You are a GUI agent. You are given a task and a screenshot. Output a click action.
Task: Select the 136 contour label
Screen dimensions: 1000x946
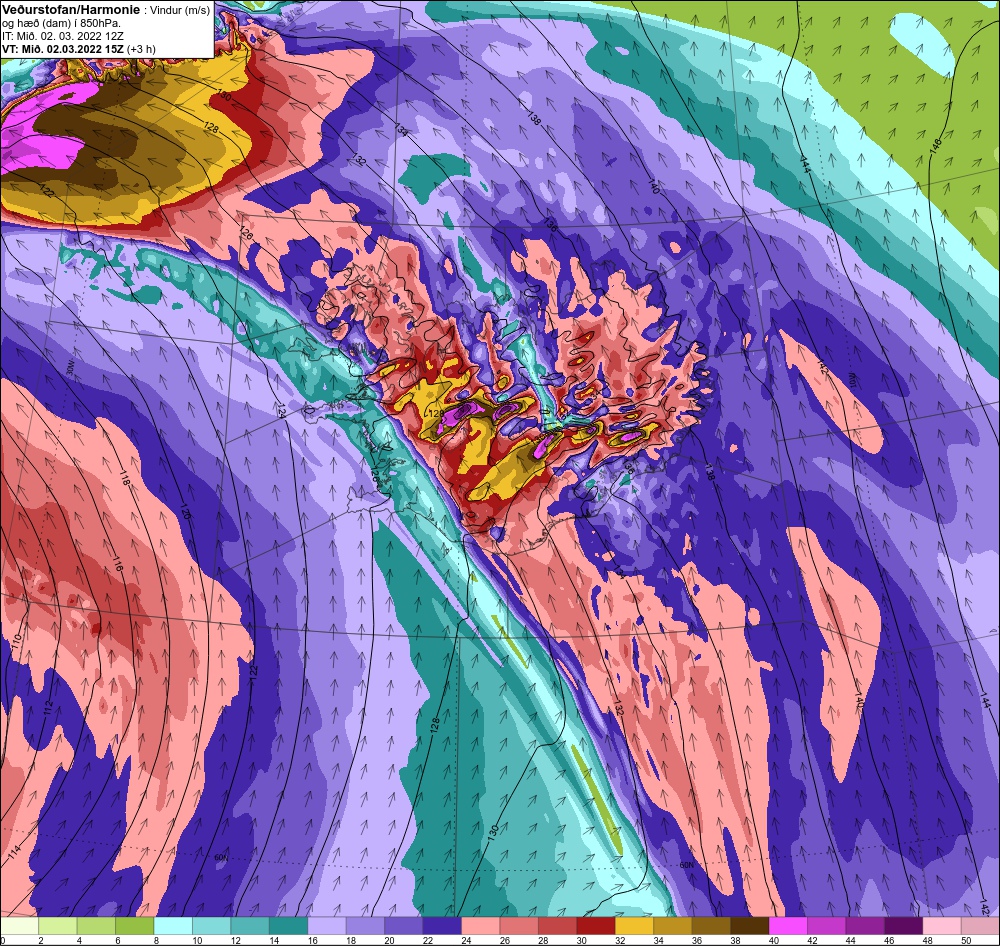550,225
